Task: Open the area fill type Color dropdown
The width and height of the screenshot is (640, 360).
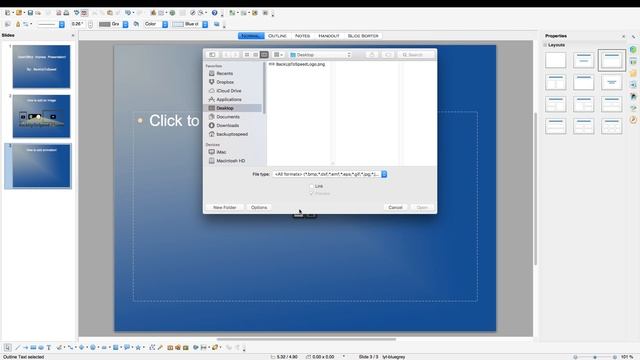Action: 165,24
